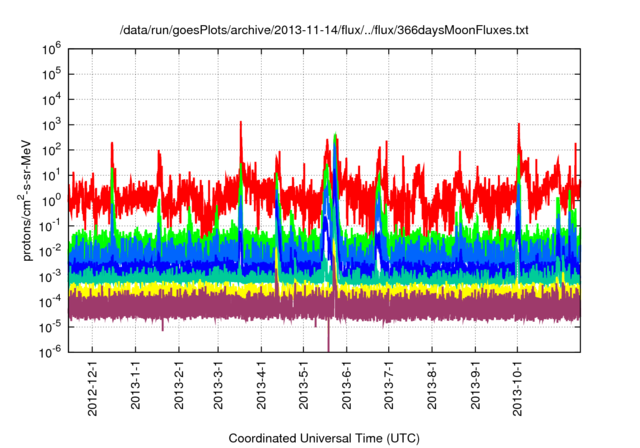The height and width of the screenshot is (448, 640).
Task: Click the y-axis tick label 10^0
Action: [x=52, y=199]
